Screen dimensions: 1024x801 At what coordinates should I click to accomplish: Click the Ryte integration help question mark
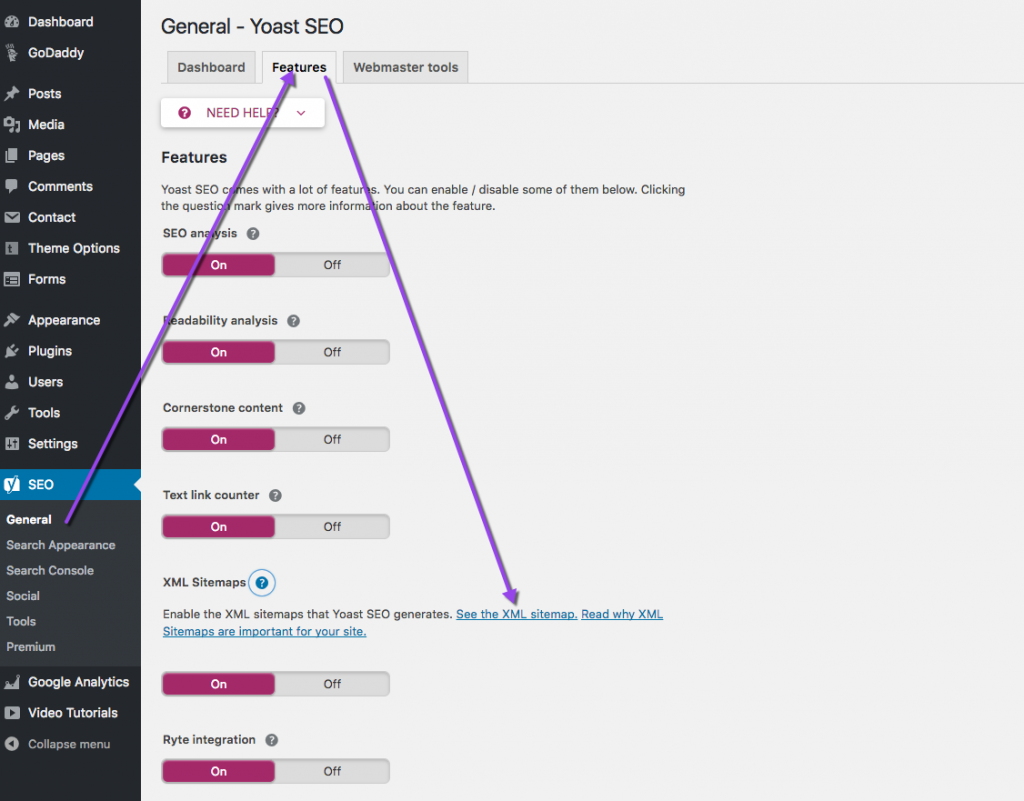tap(271, 740)
